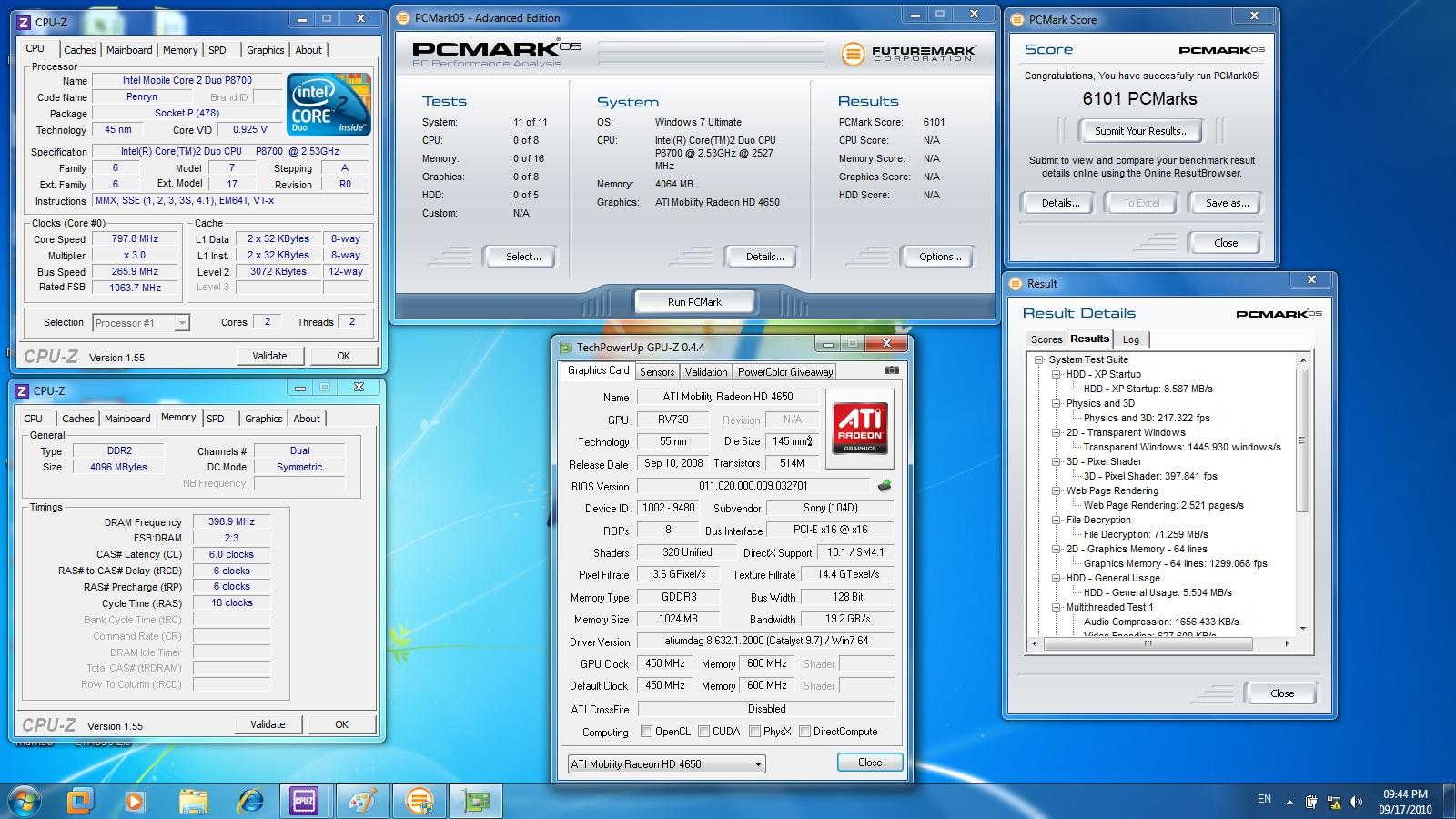The width and height of the screenshot is (1456, 819).
Task: Click the Driver Version field in GPU-Z
Action: click(765, 641)
